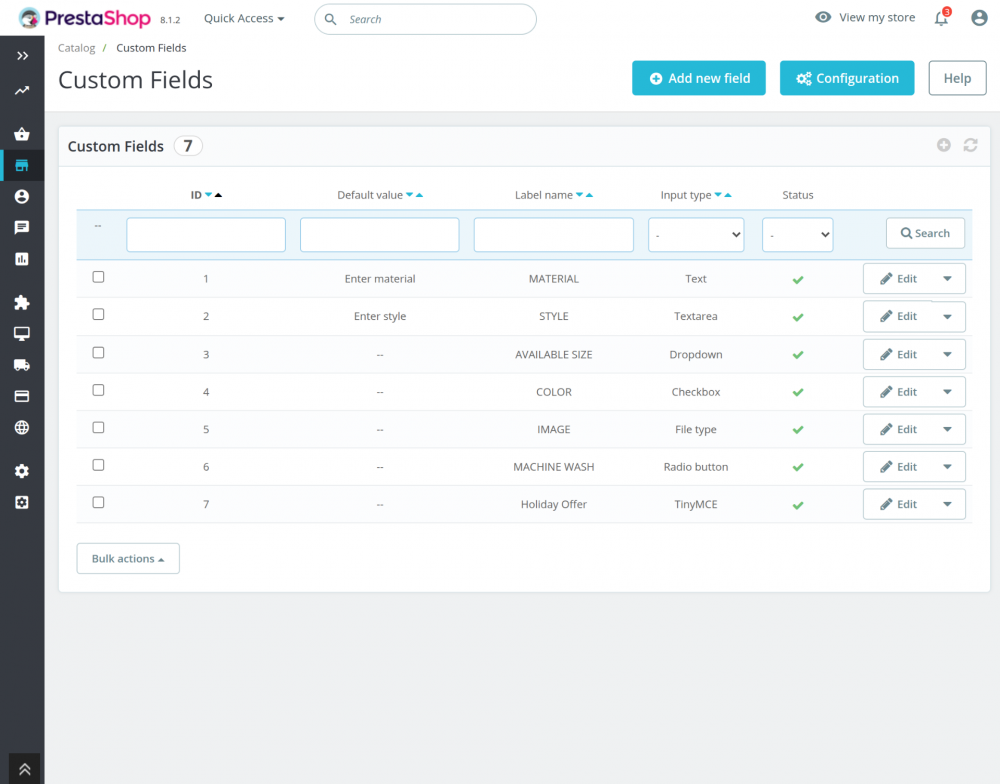Edit the Holiday Offer field

[x=898, y=505]
